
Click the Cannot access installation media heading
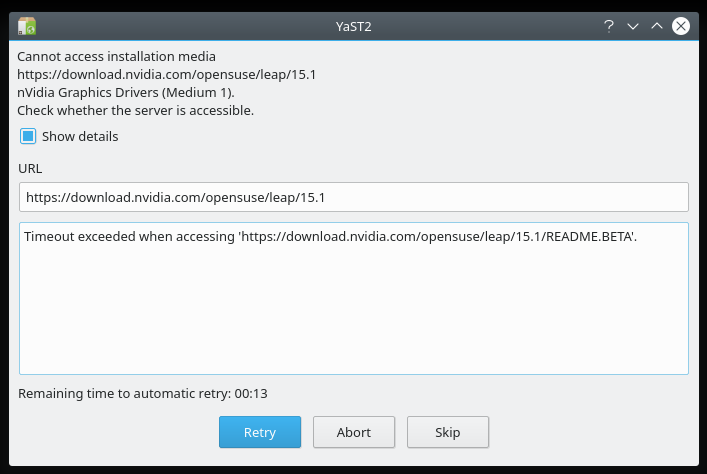[116, 56]
